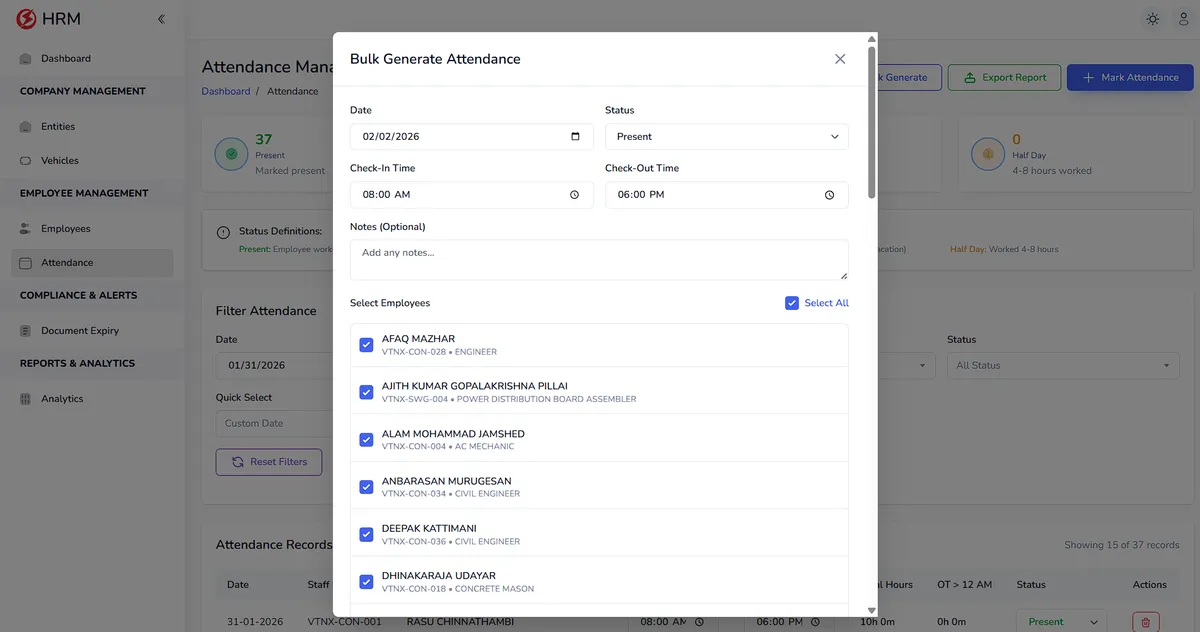Uncheck DEEPAK KATTIMANI checkbox

click(366, 534)
